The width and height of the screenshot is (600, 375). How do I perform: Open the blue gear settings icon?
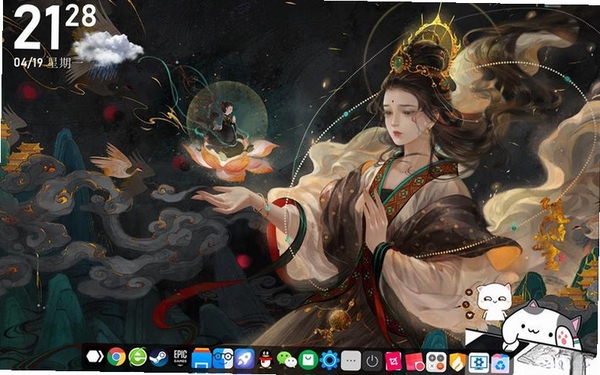point(329,360)
